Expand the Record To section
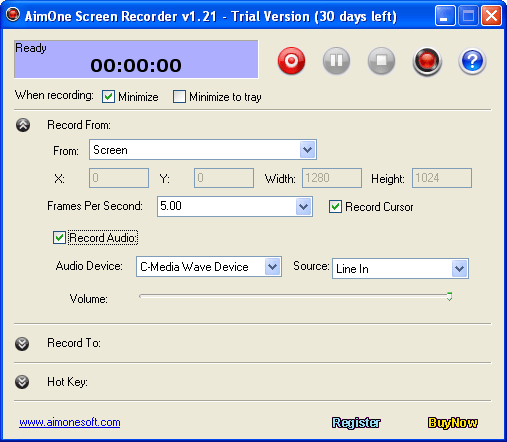This screenshot has width=507, height=442. coord(22,344)
